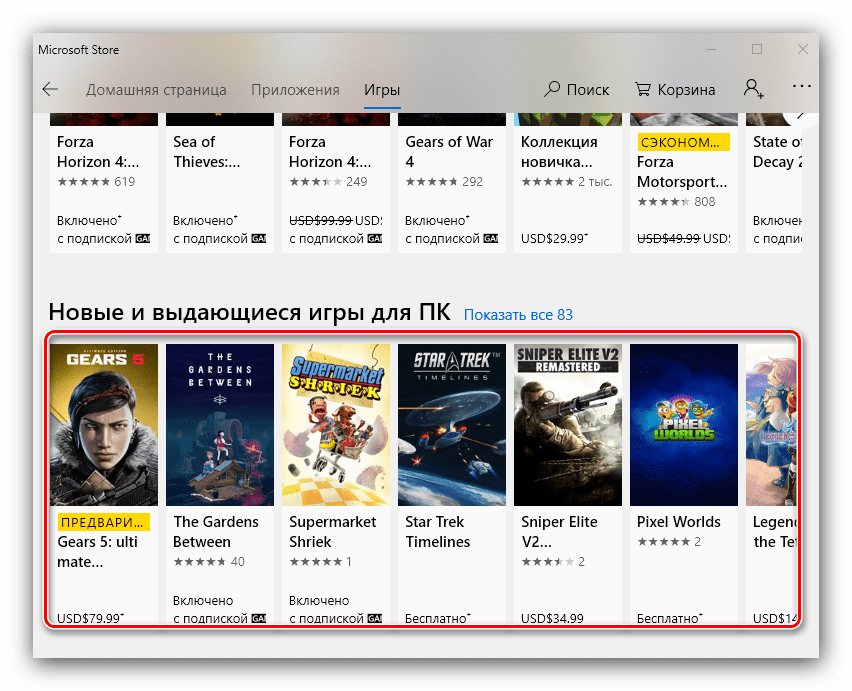
Task: Switch to Приложения tab
Action: (295, 90)
